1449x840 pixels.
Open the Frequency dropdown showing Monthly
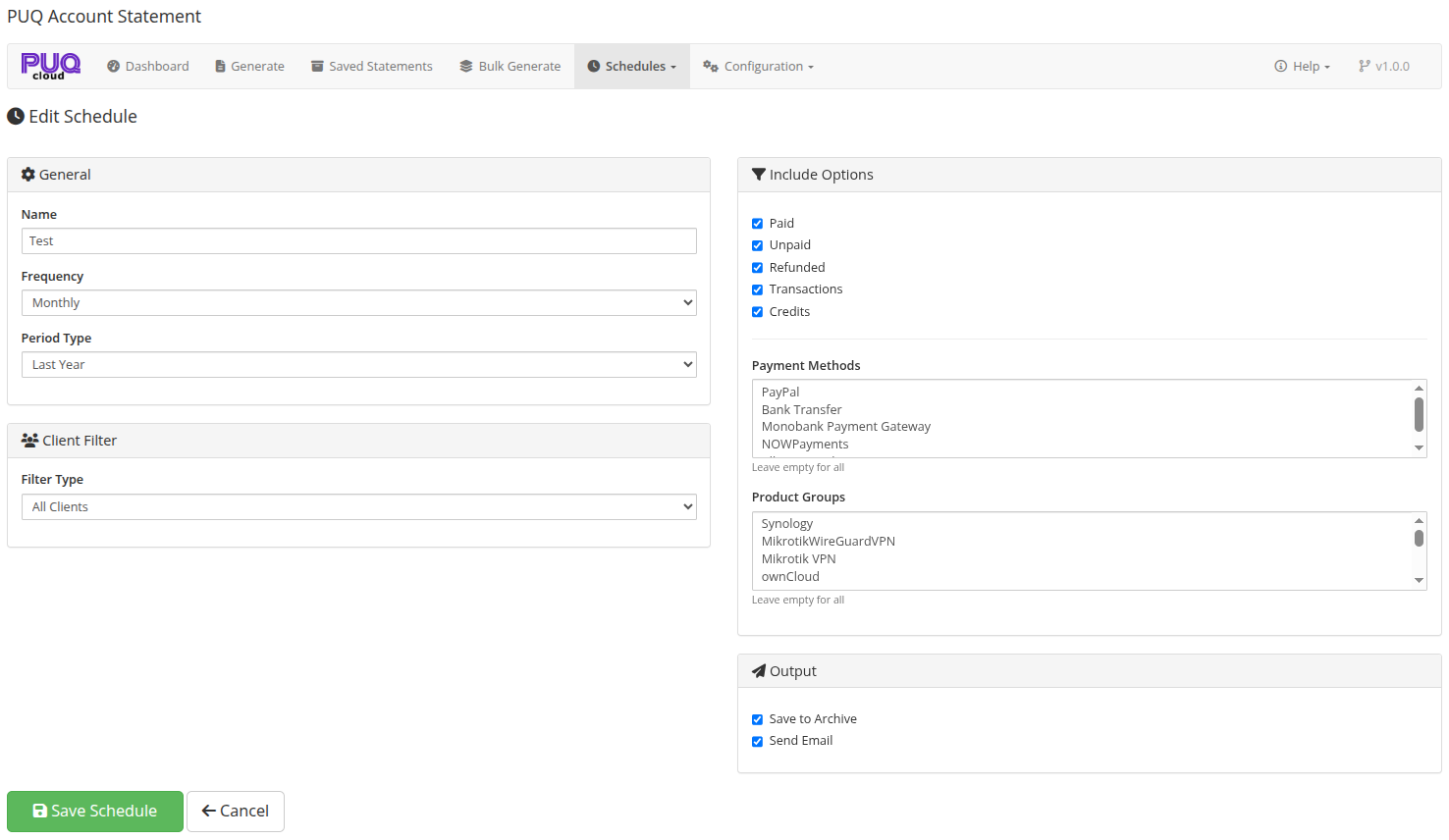click(358, 302)
